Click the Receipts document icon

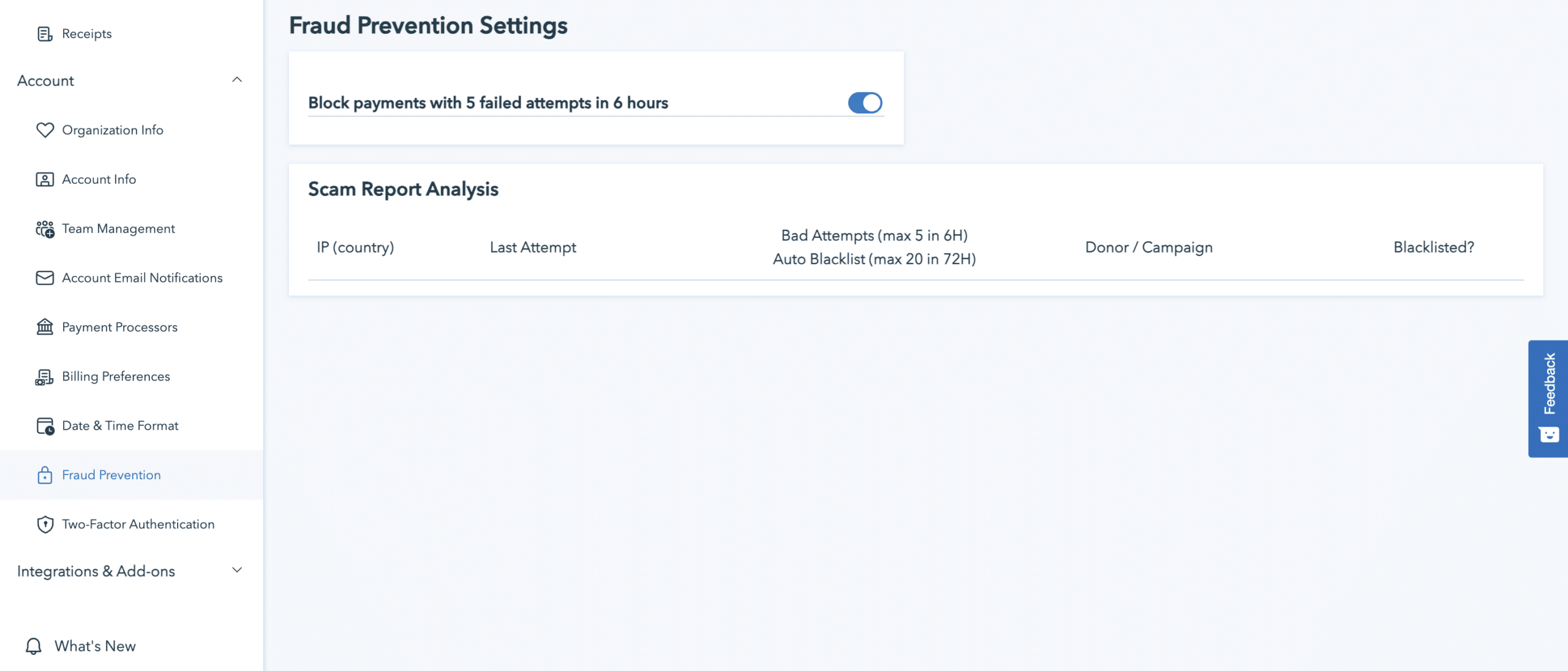tap(45, 34)
